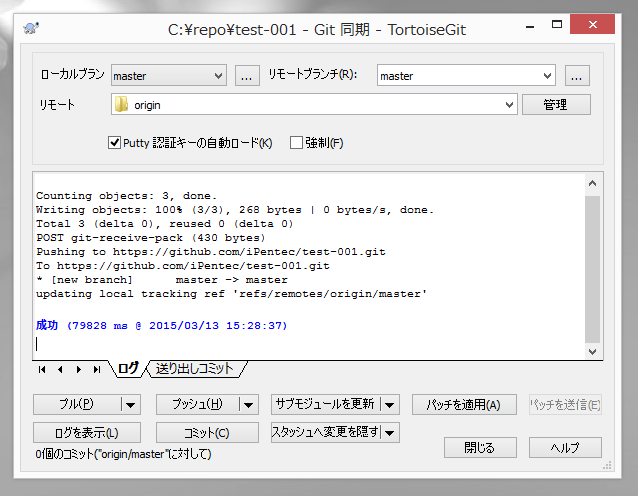Open the サブモジュールを更新 dropdown arrow
The width and height of the screenshot is (638, 496).
click(x=390, y=404)
